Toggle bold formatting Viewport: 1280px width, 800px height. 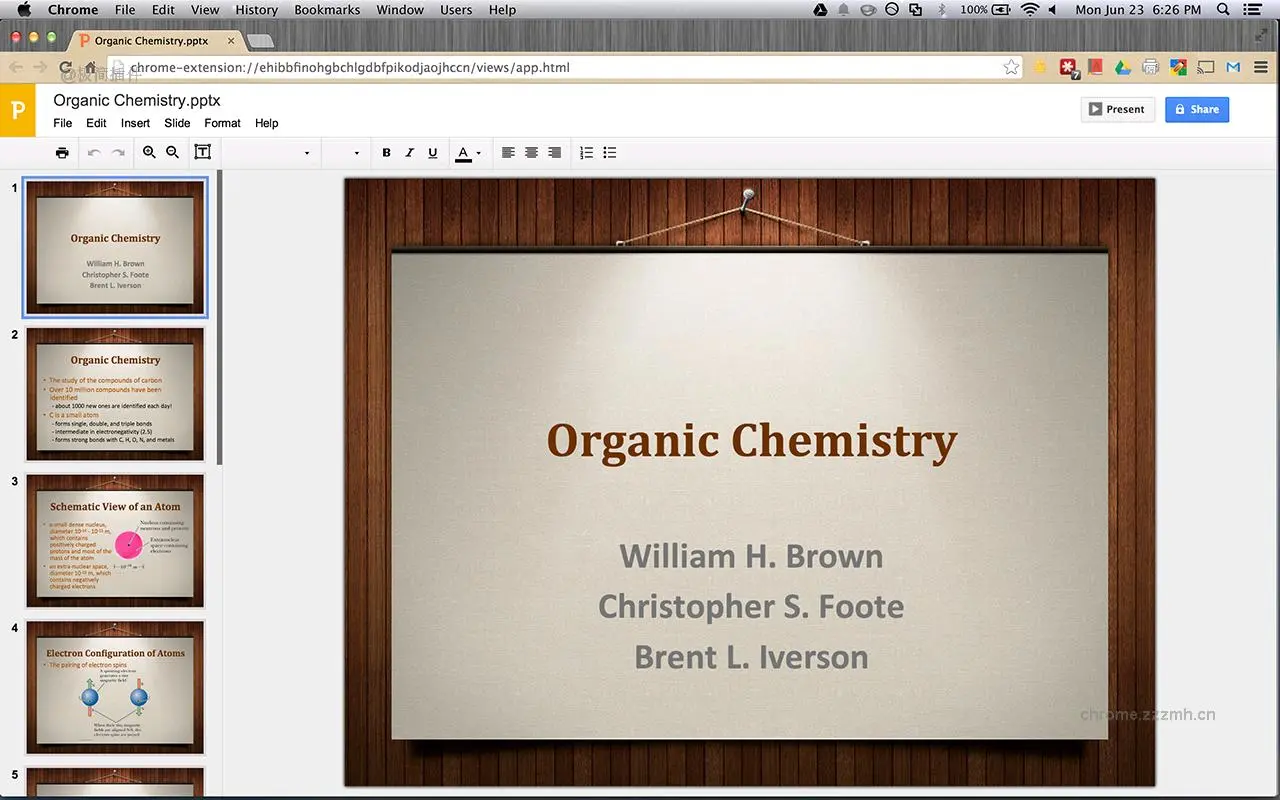(x=386, y=153)
